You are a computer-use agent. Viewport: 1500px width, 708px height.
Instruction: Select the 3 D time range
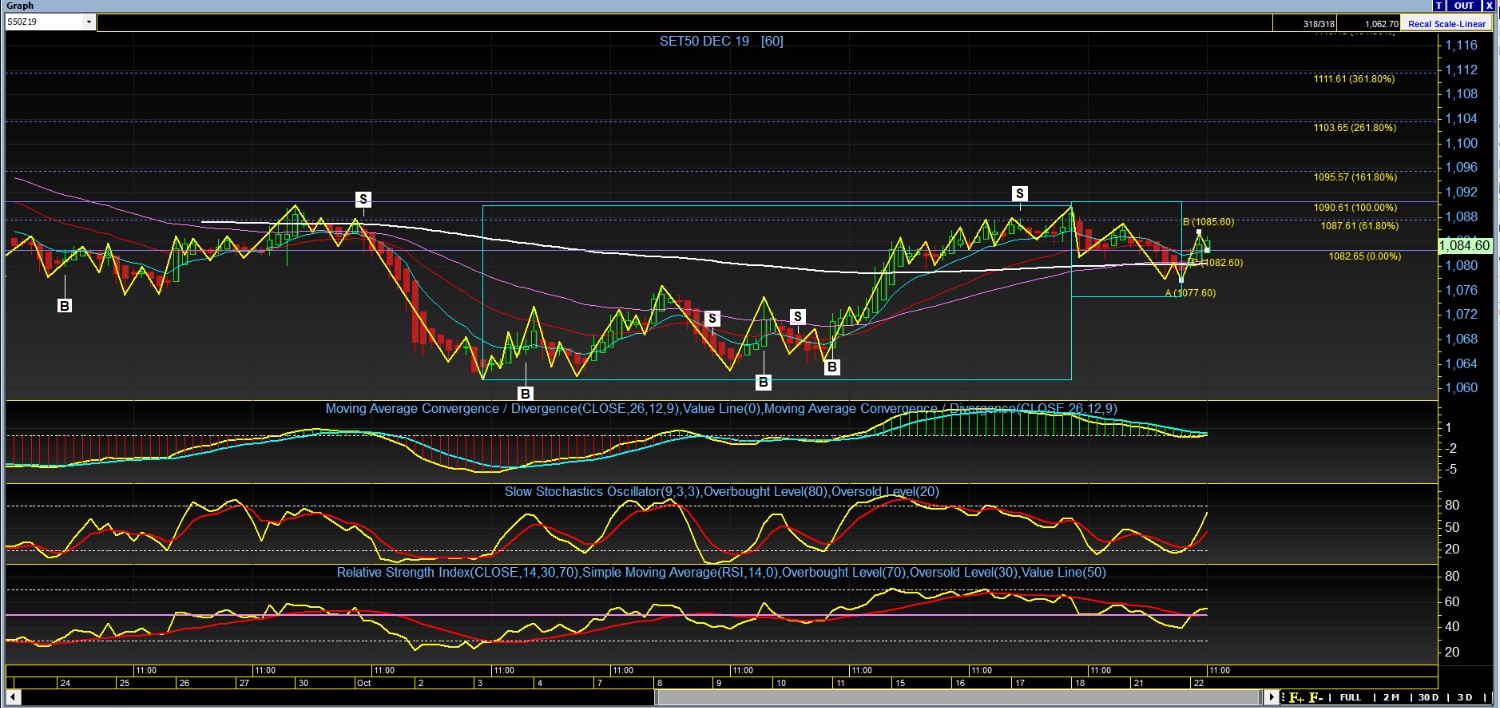pyautogui.click(x=1465, y=697)
